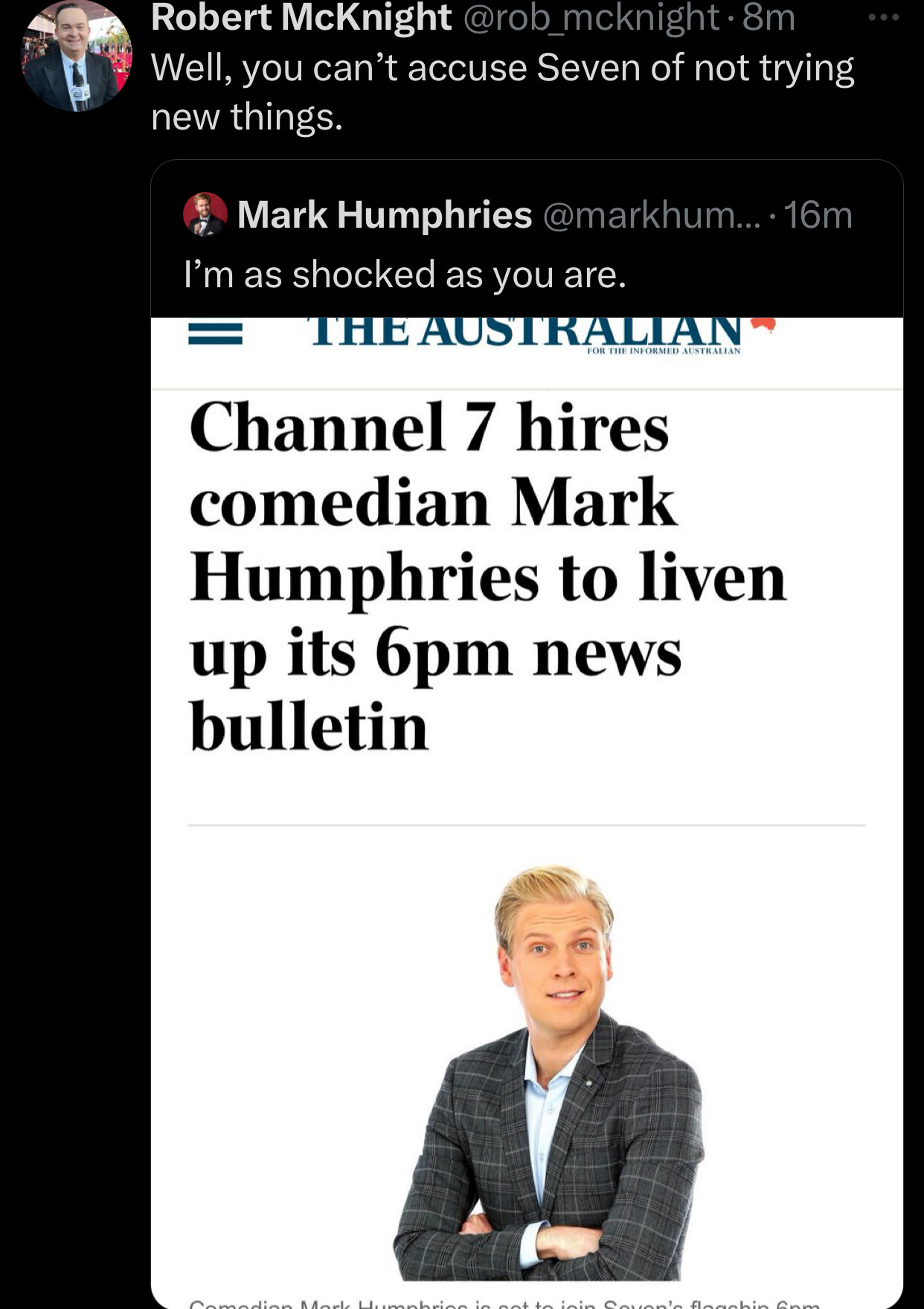The height and width of the screenshot is (1309, 924).
Task: Tap the "For the informed Australian" tagline
Action: point(664,351)
